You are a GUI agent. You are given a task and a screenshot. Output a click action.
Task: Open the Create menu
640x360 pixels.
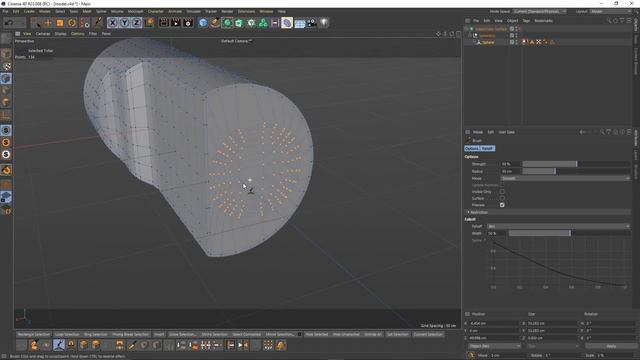pos(29,11)
